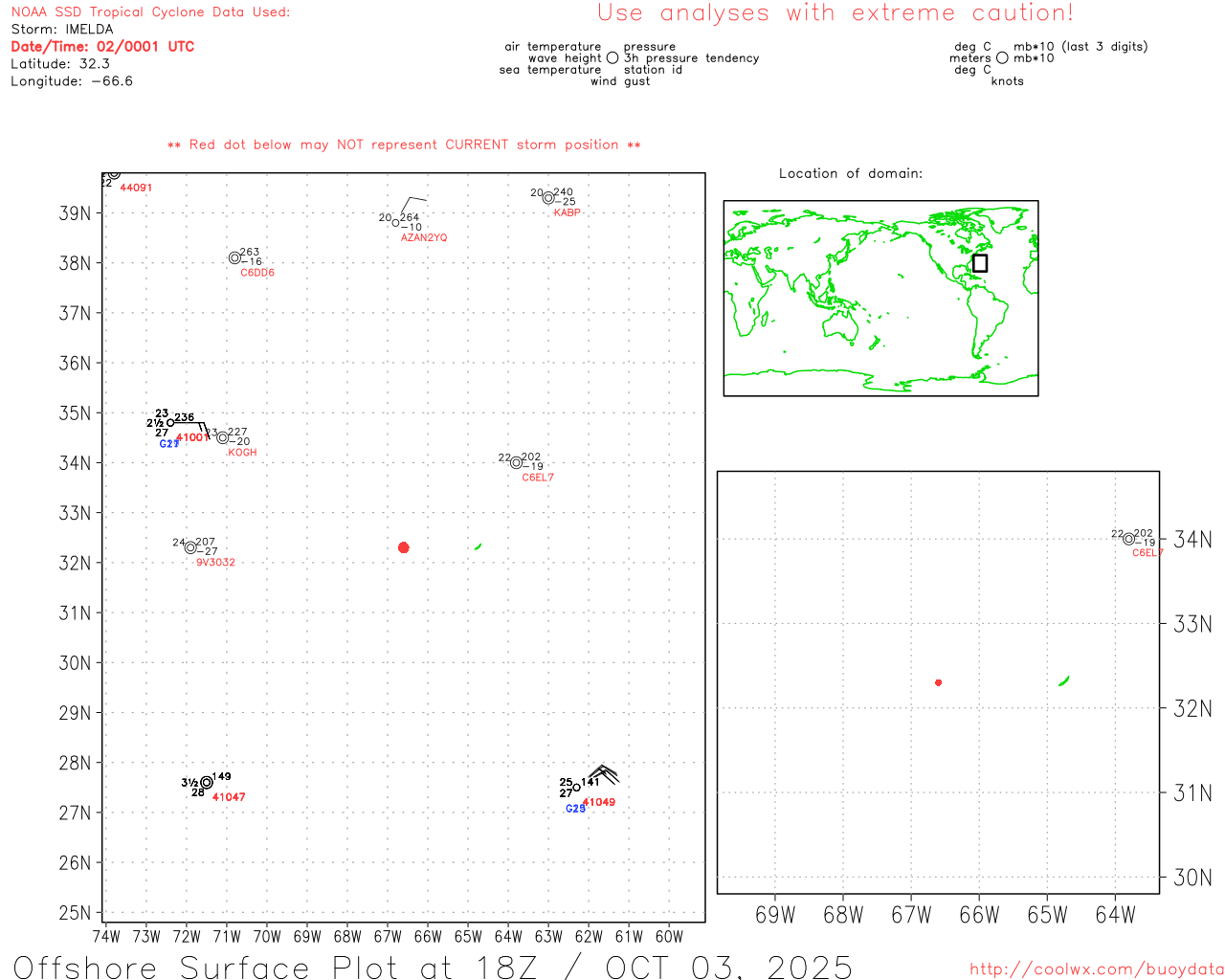
Task: Click the red 44091 buoy label
Action: [x=136, y=188]
